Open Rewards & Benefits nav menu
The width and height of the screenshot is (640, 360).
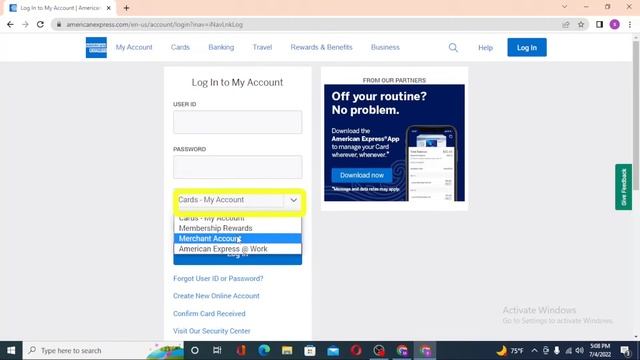click(321, 47)
